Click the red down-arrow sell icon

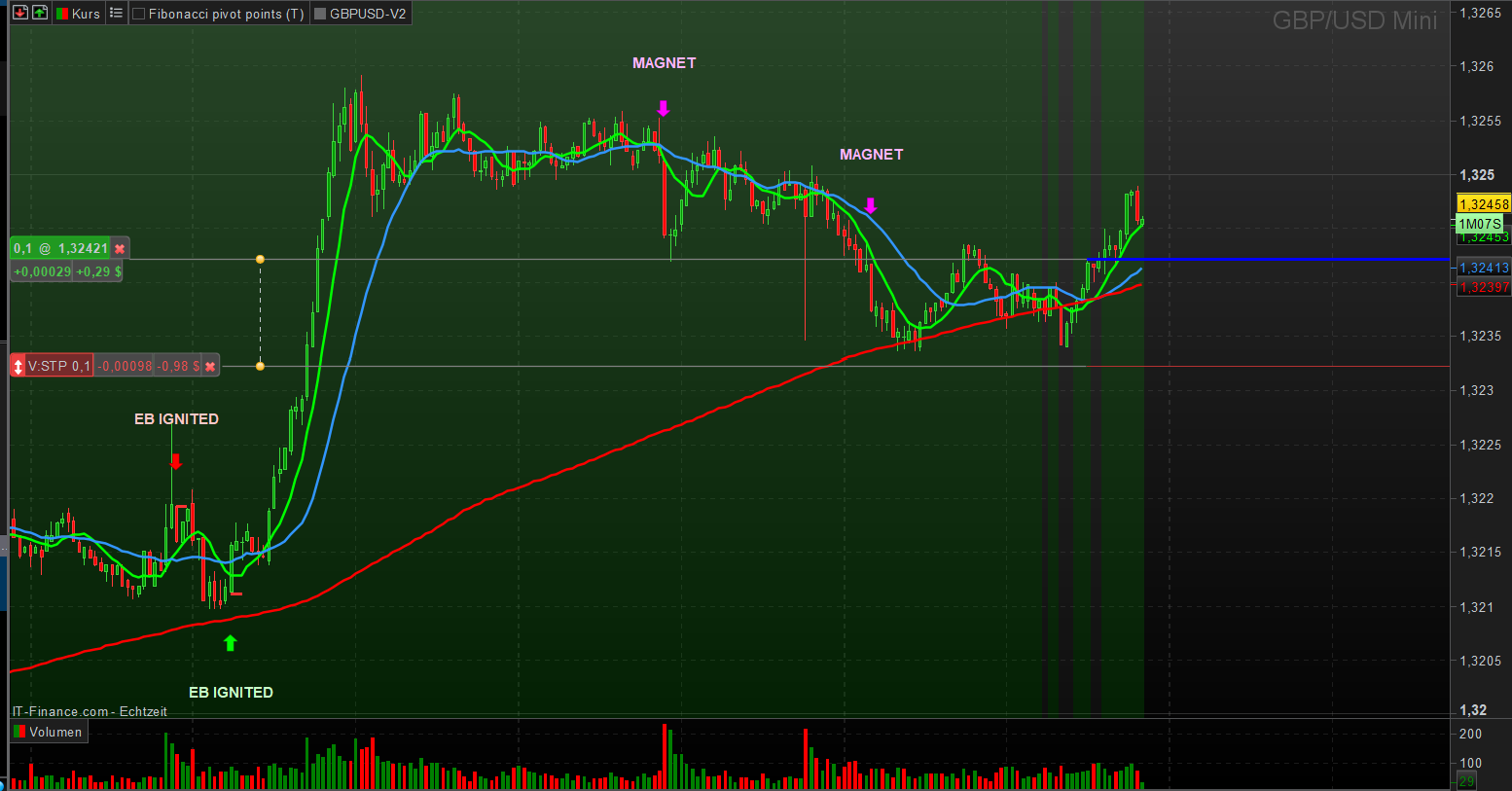pyautogui.click(x=19, y=13)
